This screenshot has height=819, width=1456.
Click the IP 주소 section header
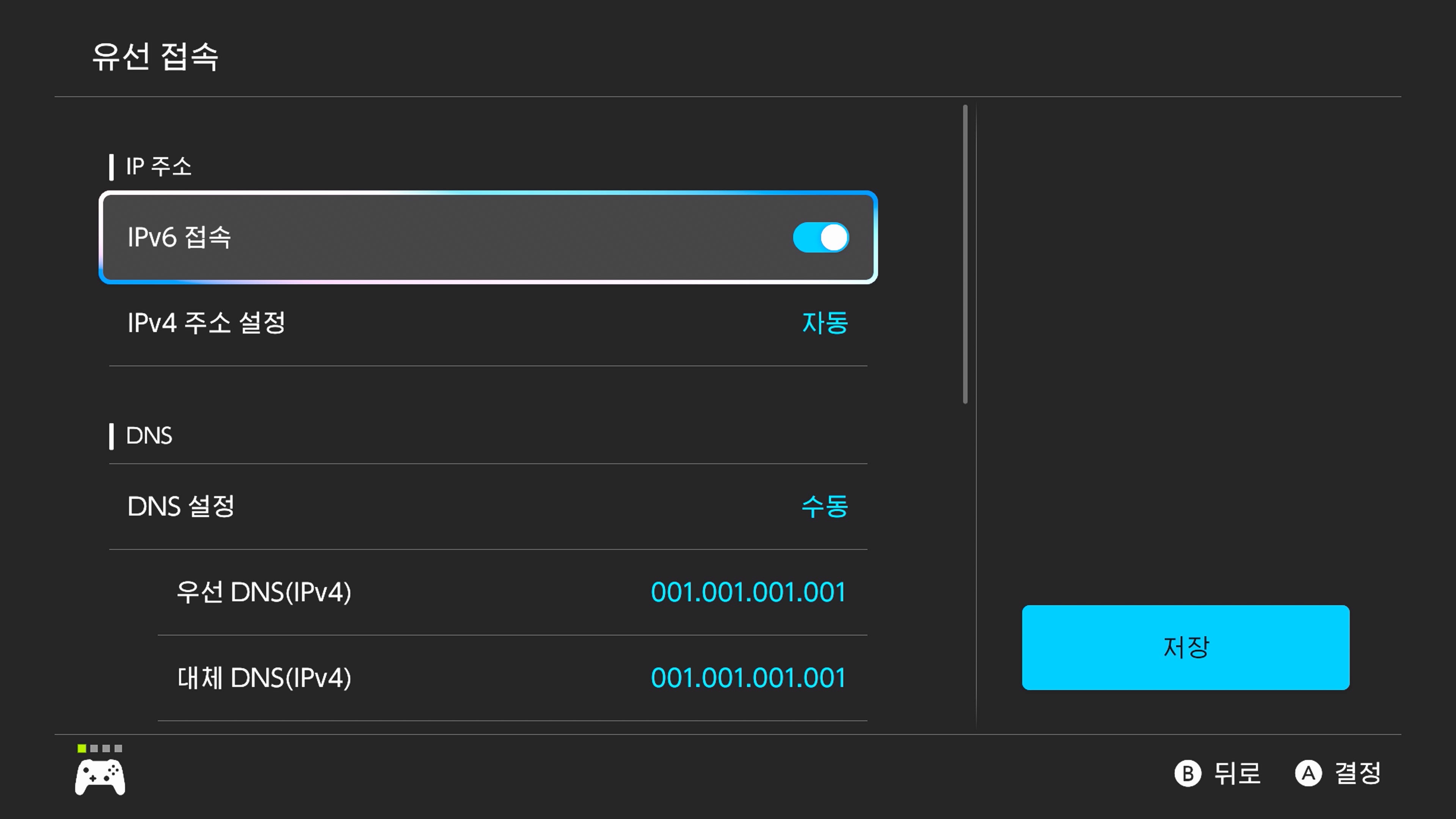(158, 167)
